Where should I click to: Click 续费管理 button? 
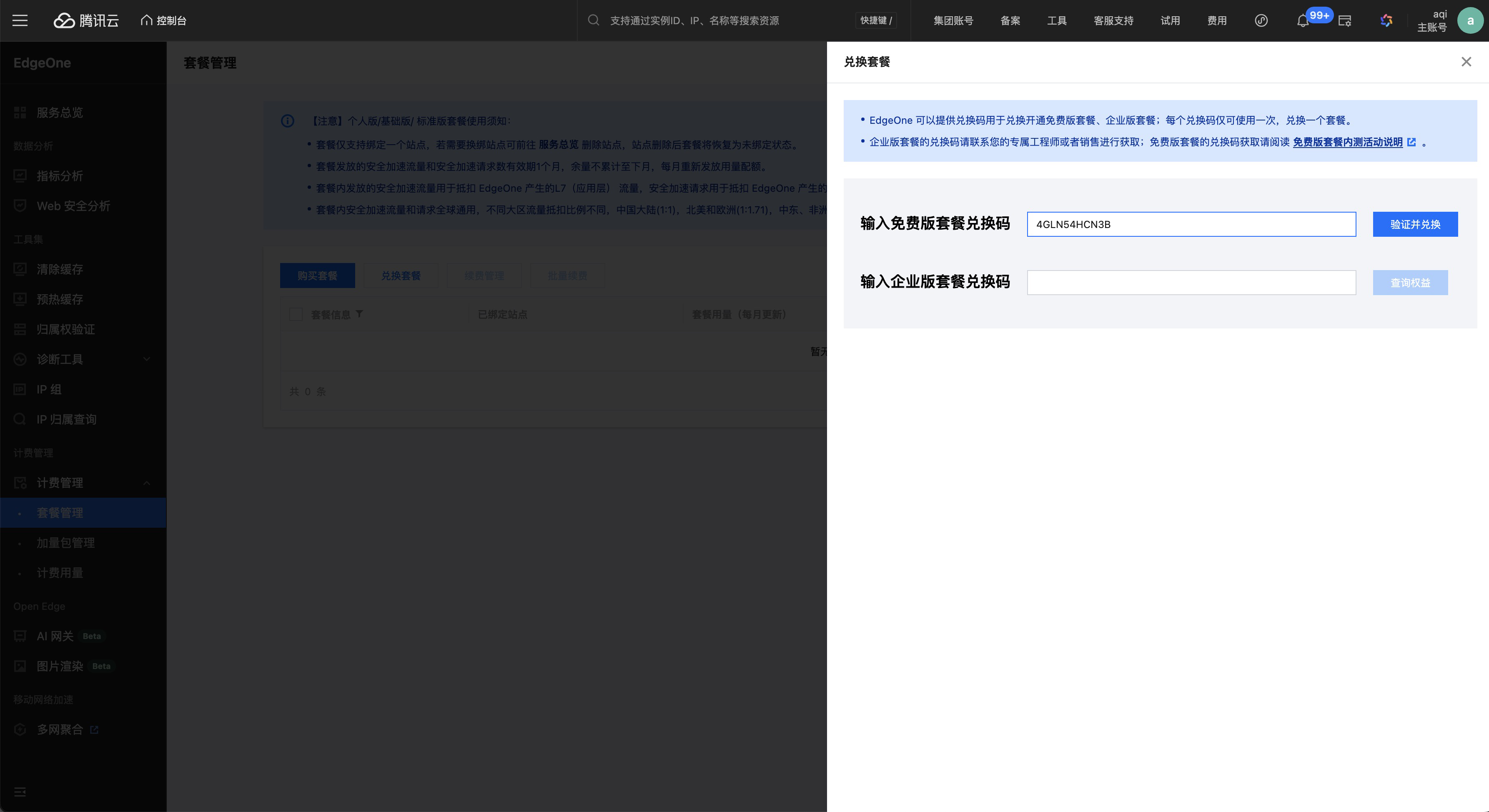484,276
